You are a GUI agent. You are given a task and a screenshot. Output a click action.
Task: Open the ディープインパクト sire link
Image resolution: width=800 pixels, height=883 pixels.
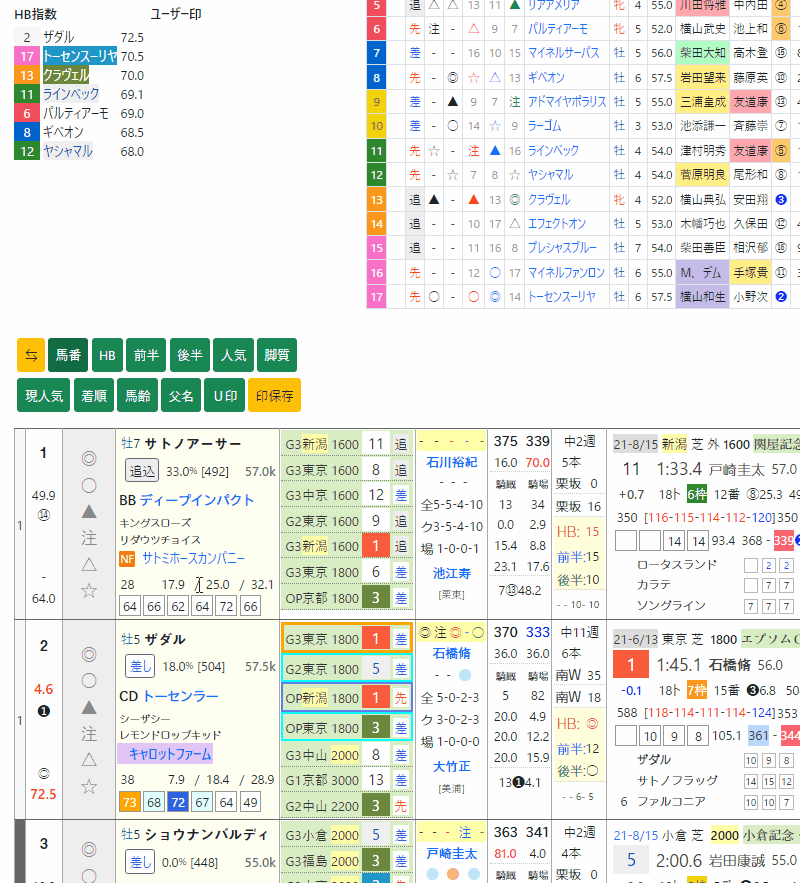point(197,500)
